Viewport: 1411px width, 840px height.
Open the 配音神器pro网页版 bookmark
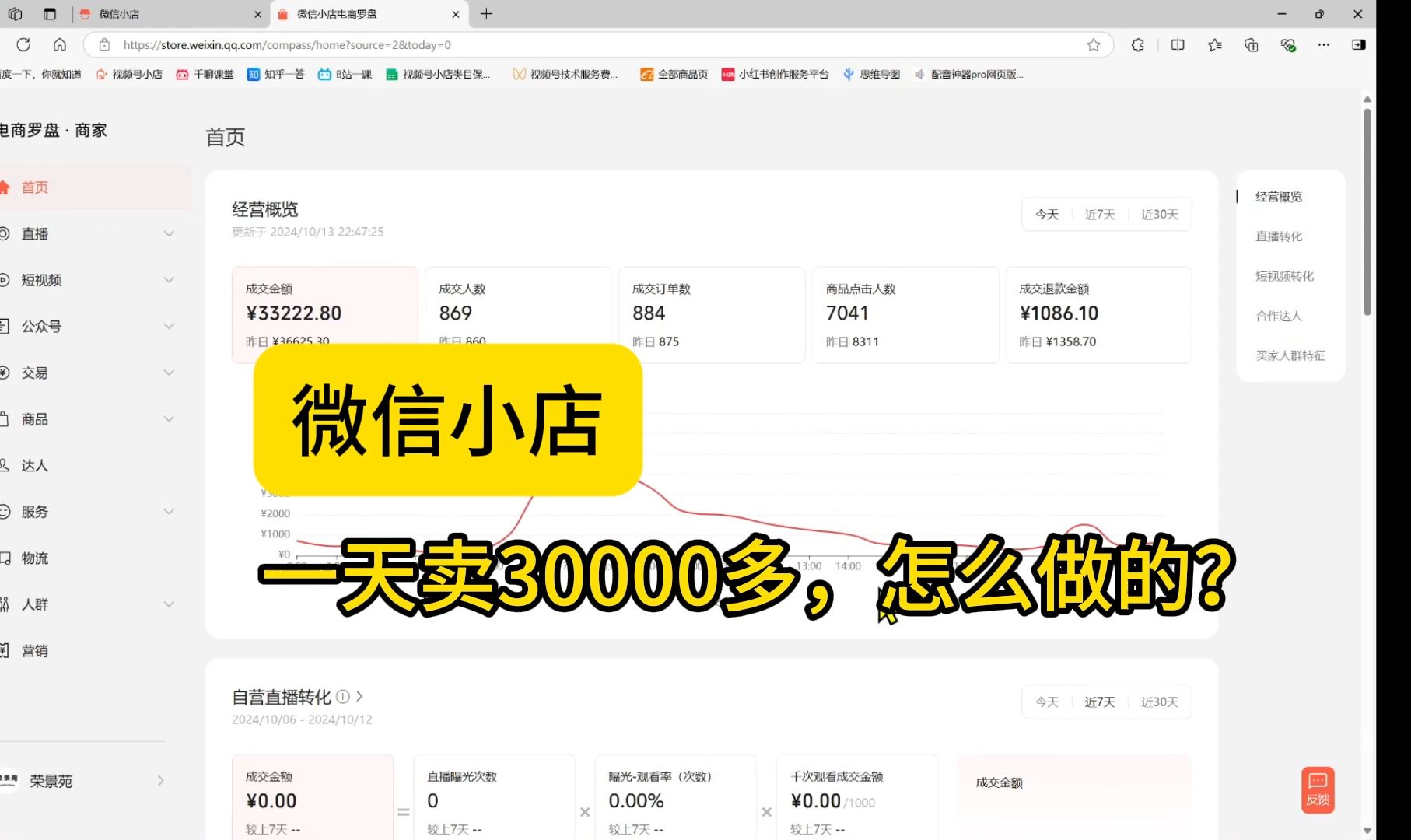[968, 75]
